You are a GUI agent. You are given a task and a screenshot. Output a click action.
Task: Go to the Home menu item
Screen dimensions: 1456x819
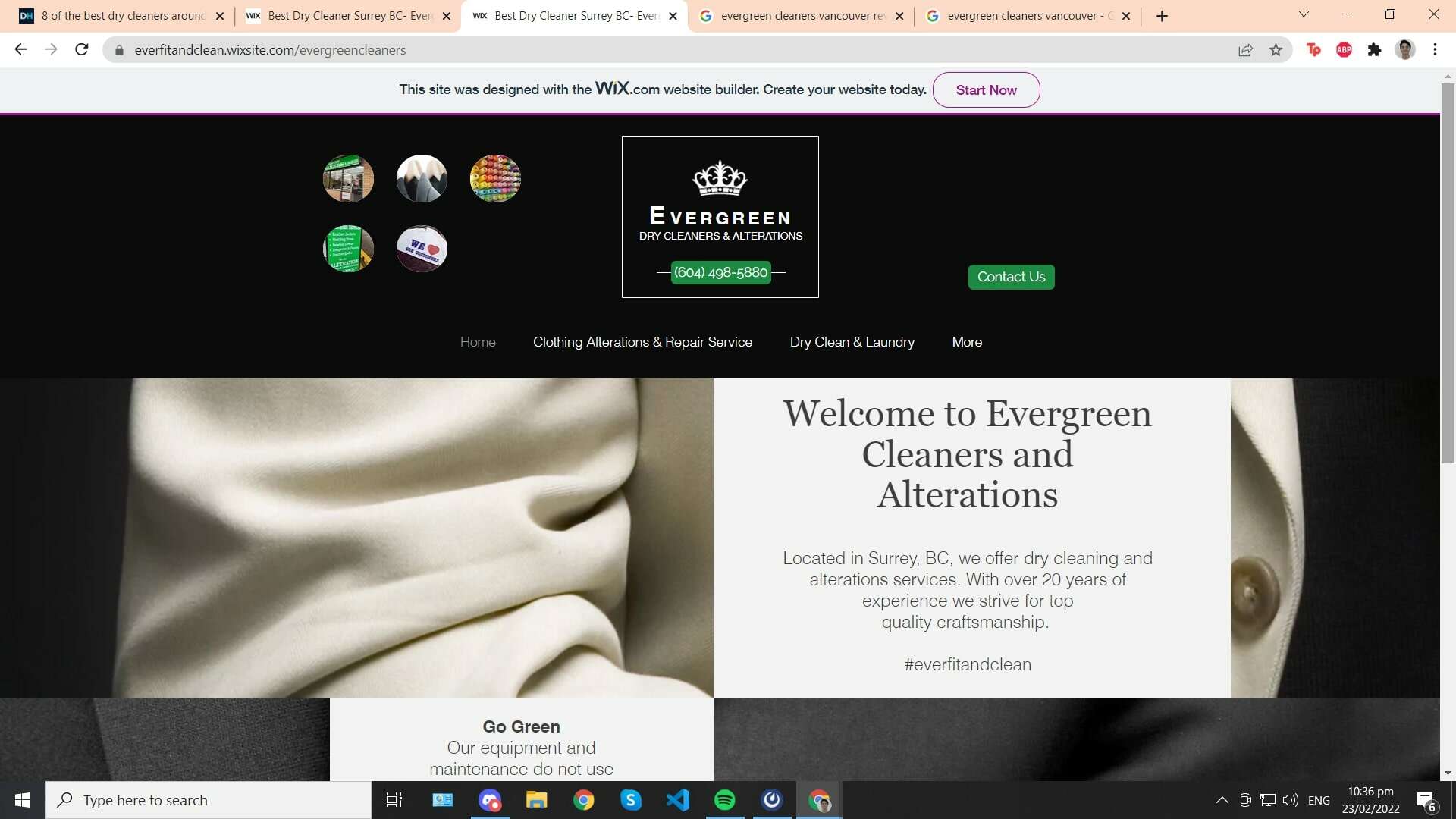point(478,342)
